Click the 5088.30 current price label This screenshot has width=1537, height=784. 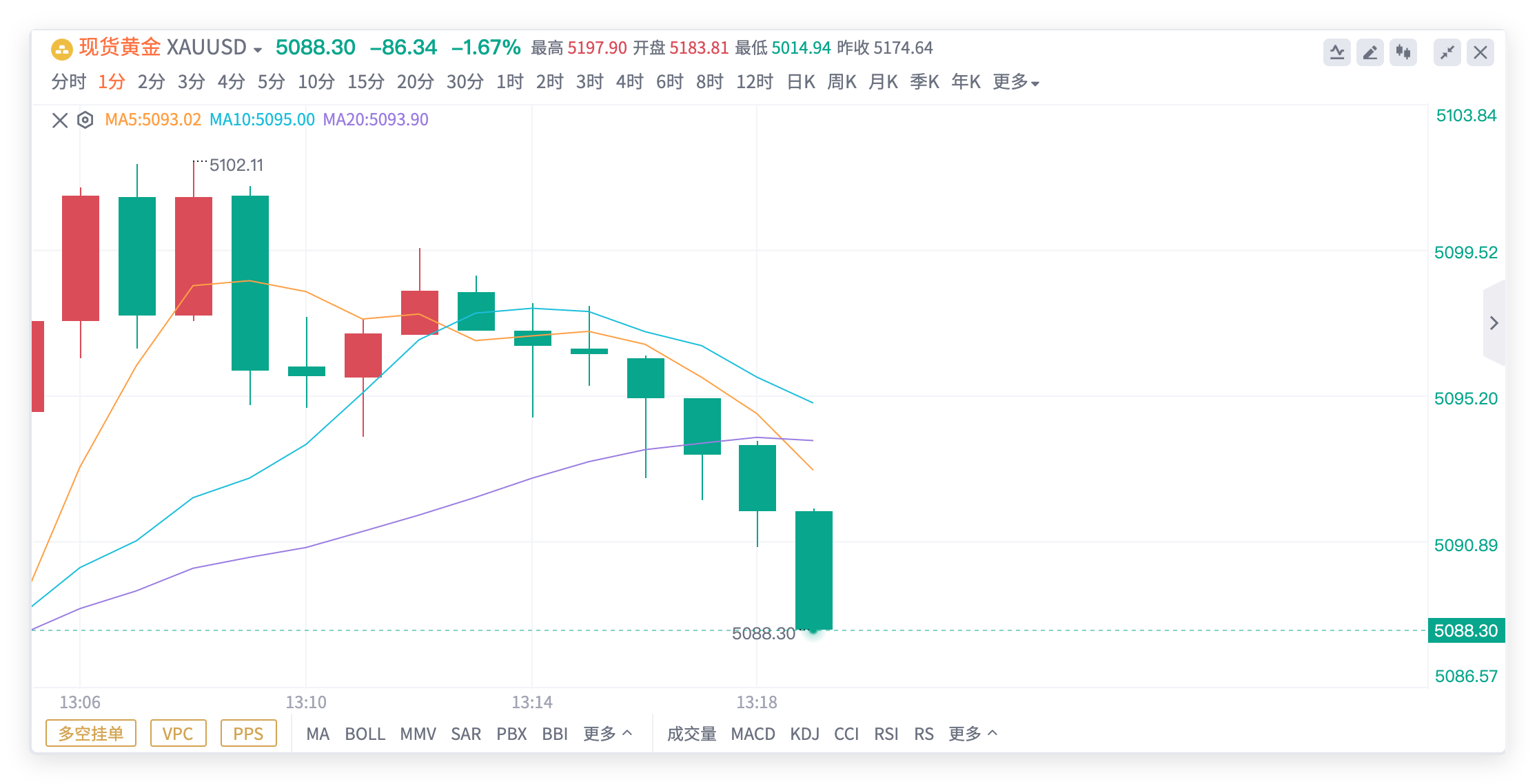pyautogui.click(x=1466, y=630)
